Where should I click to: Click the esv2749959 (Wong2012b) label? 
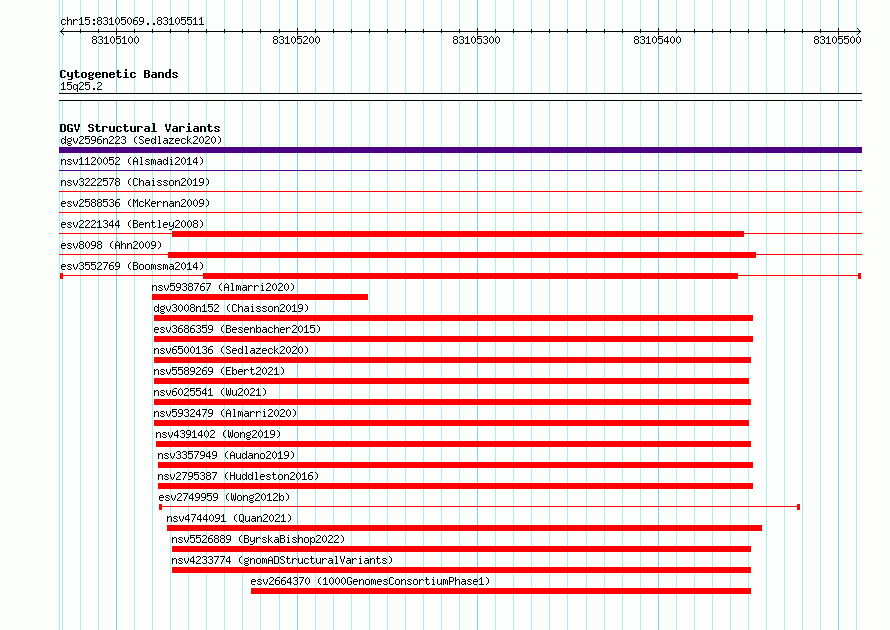point(224,497)
